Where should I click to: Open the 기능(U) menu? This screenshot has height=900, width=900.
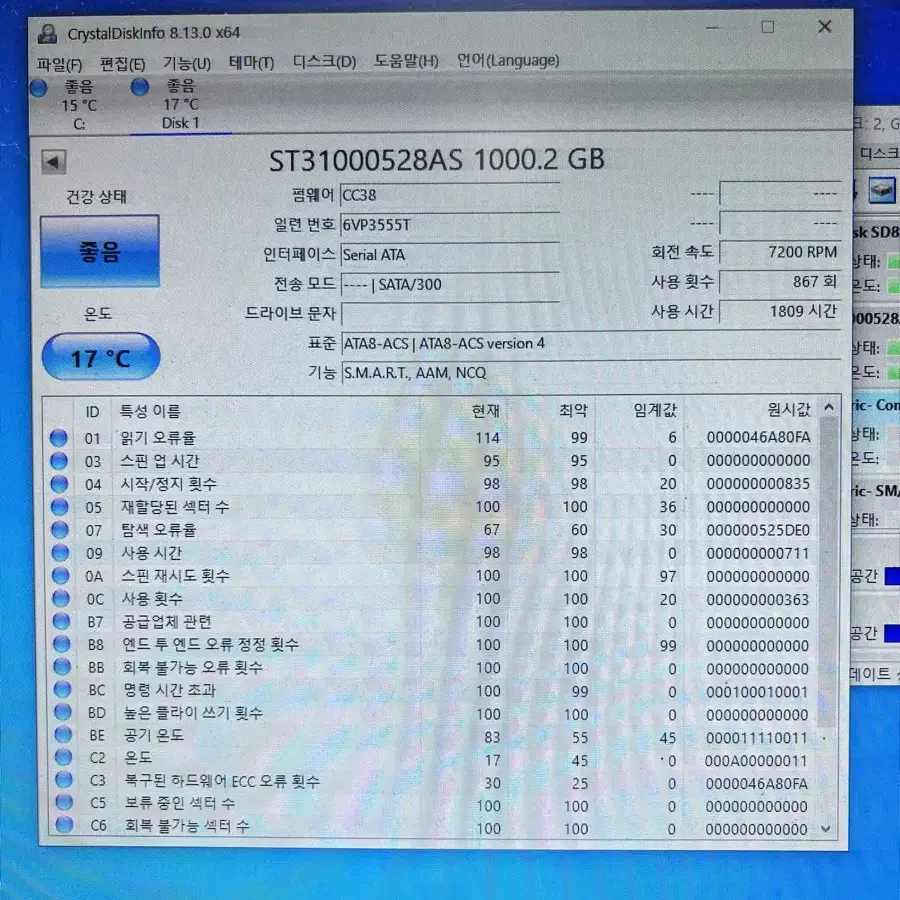click(x=187, y=63)
